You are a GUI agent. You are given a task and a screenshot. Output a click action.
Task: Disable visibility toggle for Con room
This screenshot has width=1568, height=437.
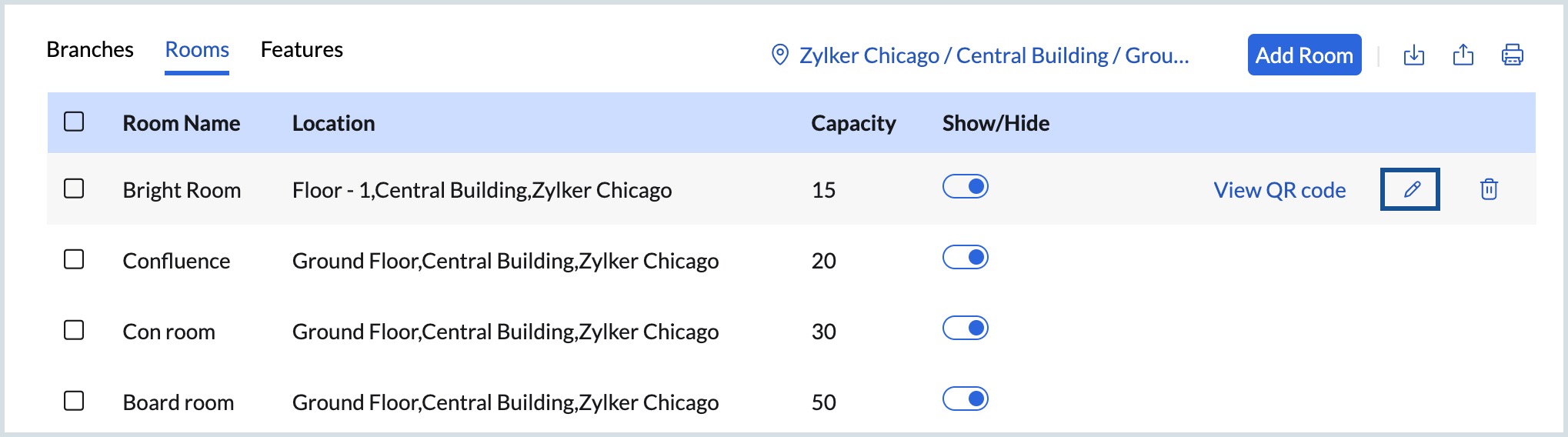pyautogui.click(x=966, y=329)
